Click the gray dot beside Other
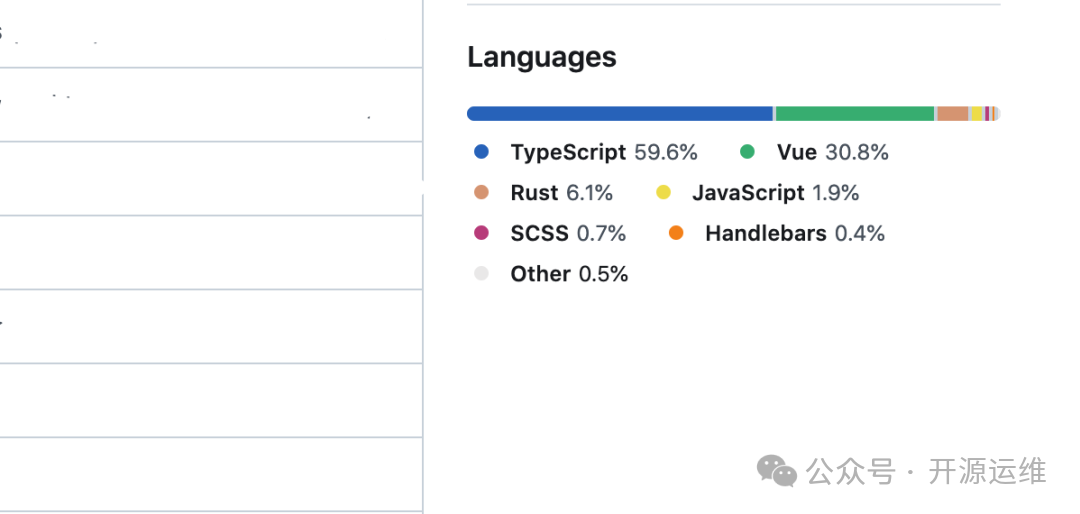 (x=482, y=274)
